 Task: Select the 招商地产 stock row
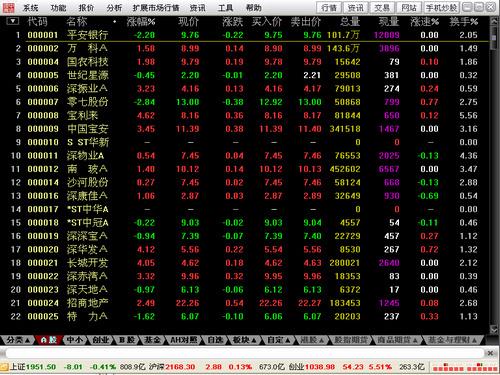pos(247,303)
